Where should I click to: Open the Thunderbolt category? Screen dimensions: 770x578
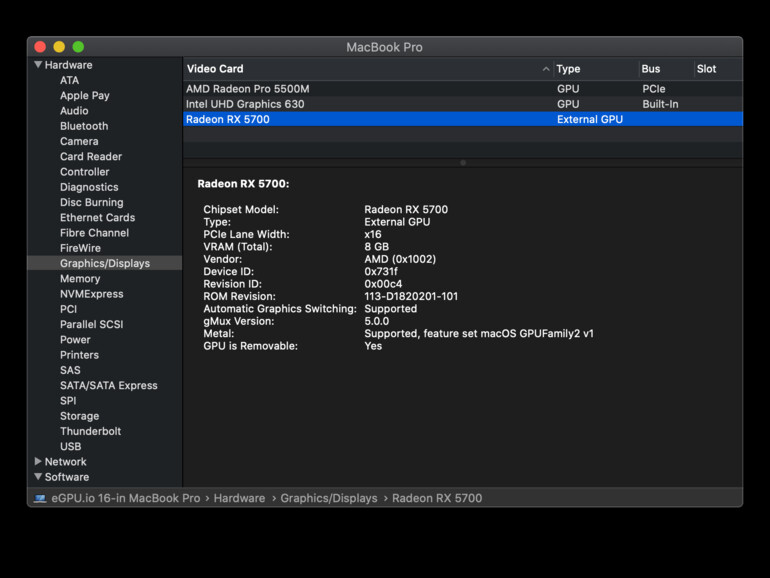(90, 431)
